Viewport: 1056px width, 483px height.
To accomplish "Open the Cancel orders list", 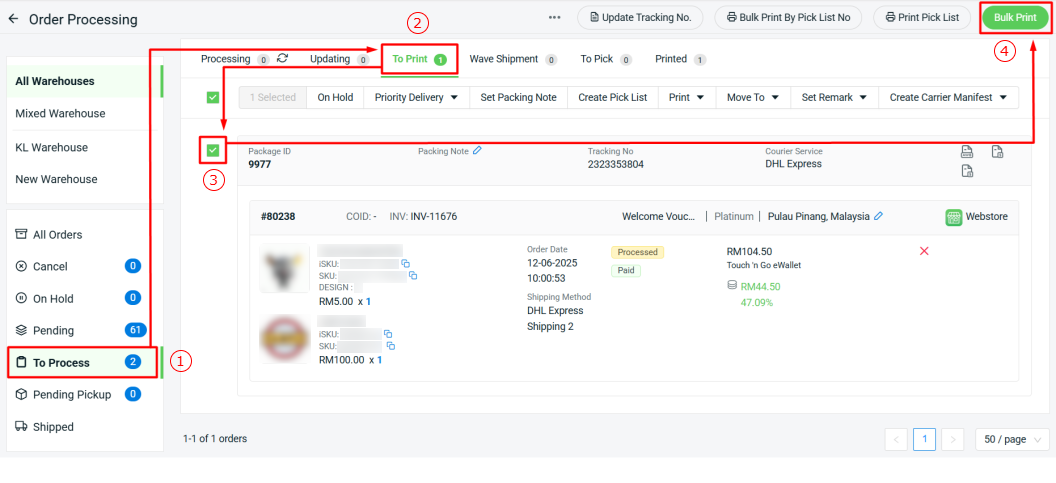I will point(84,266).
